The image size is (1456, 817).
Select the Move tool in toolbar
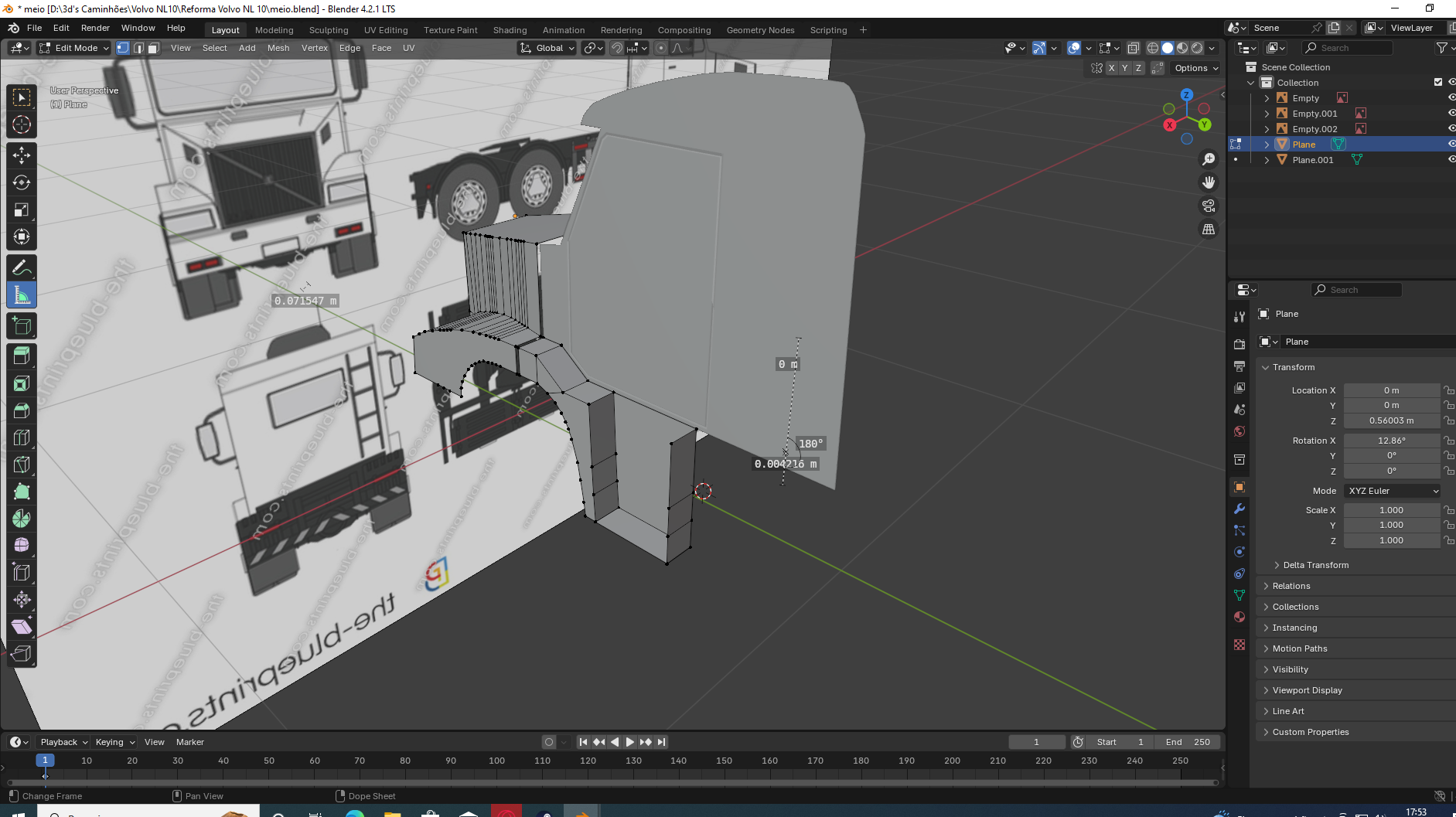(x=22, y=155)
